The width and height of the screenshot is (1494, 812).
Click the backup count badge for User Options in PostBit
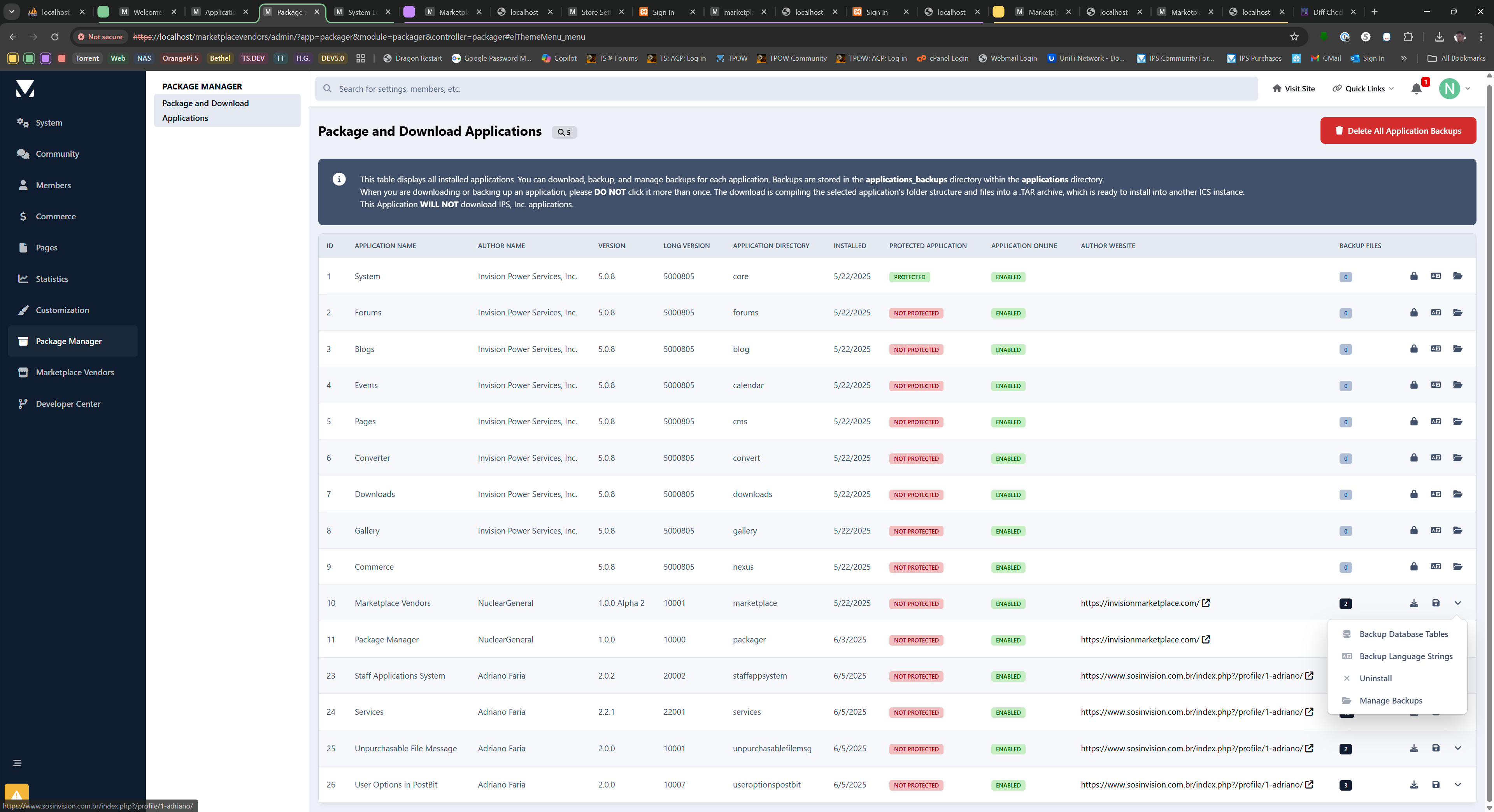1345,785
